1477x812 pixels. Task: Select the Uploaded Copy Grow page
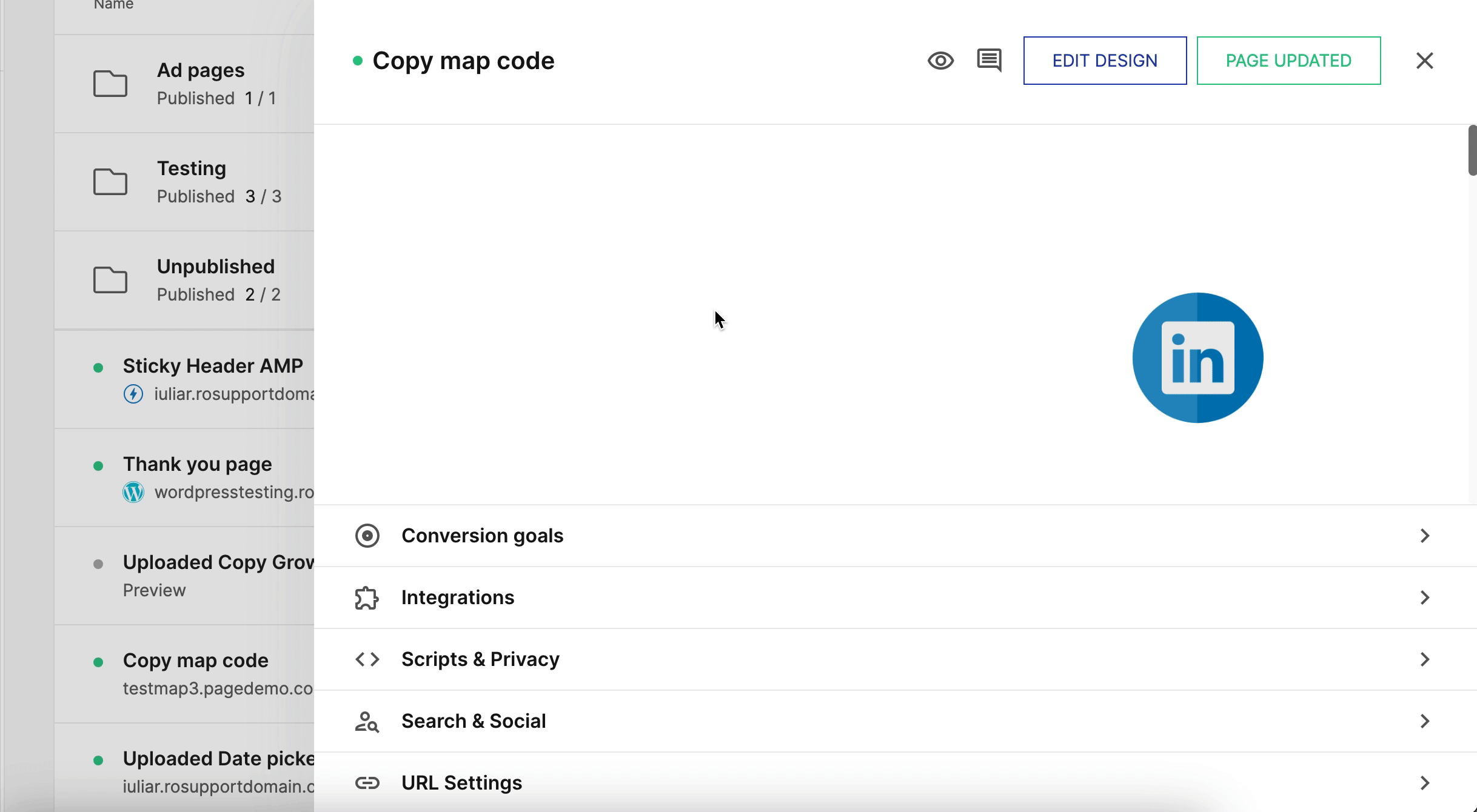184,576
